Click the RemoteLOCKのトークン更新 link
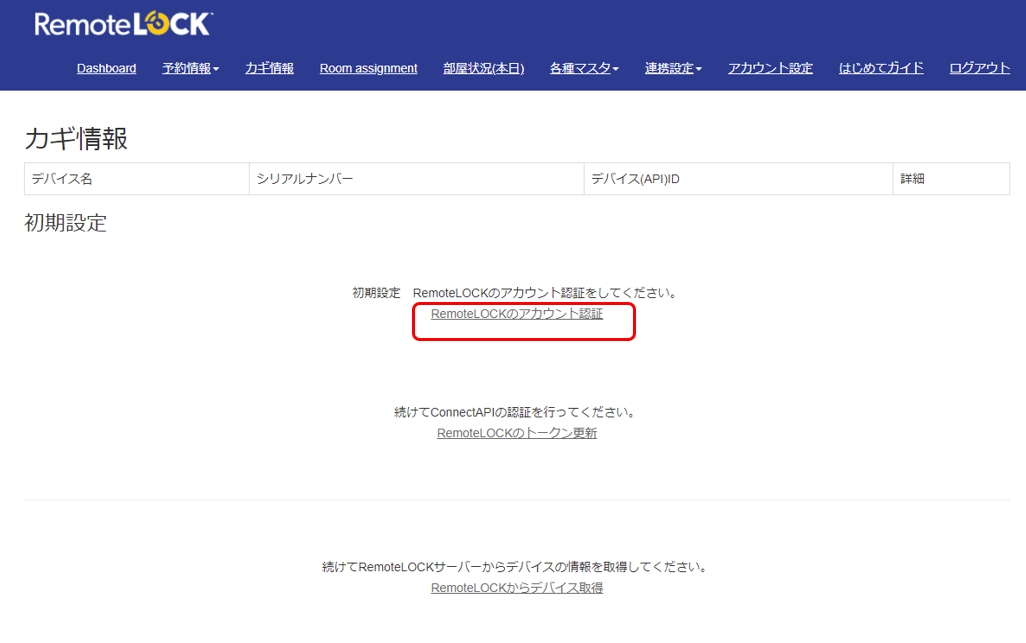Screen dimensions: 1026x643 (517, 433)
